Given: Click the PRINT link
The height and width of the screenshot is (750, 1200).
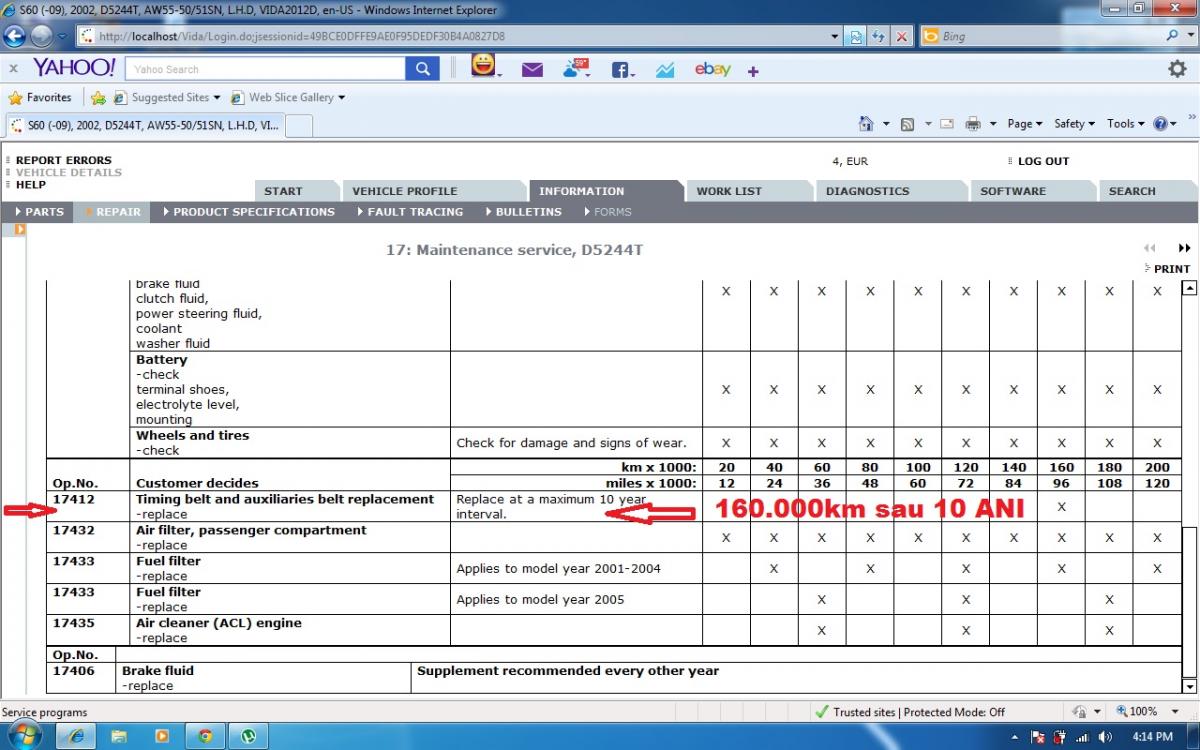Looking at the screenshot, I should (1171, 269).
